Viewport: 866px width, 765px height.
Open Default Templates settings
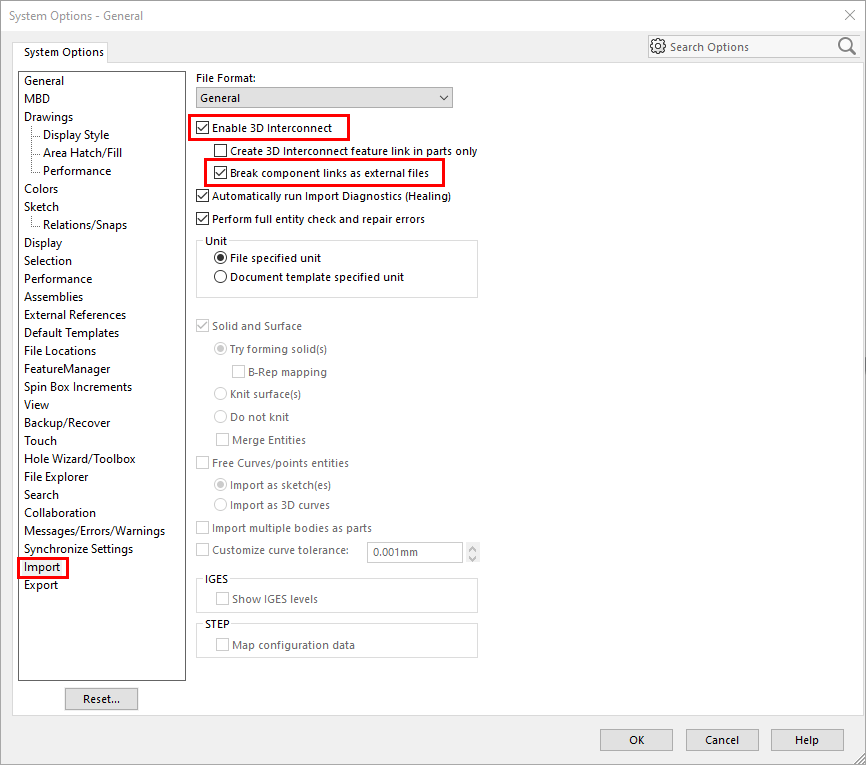72,333
